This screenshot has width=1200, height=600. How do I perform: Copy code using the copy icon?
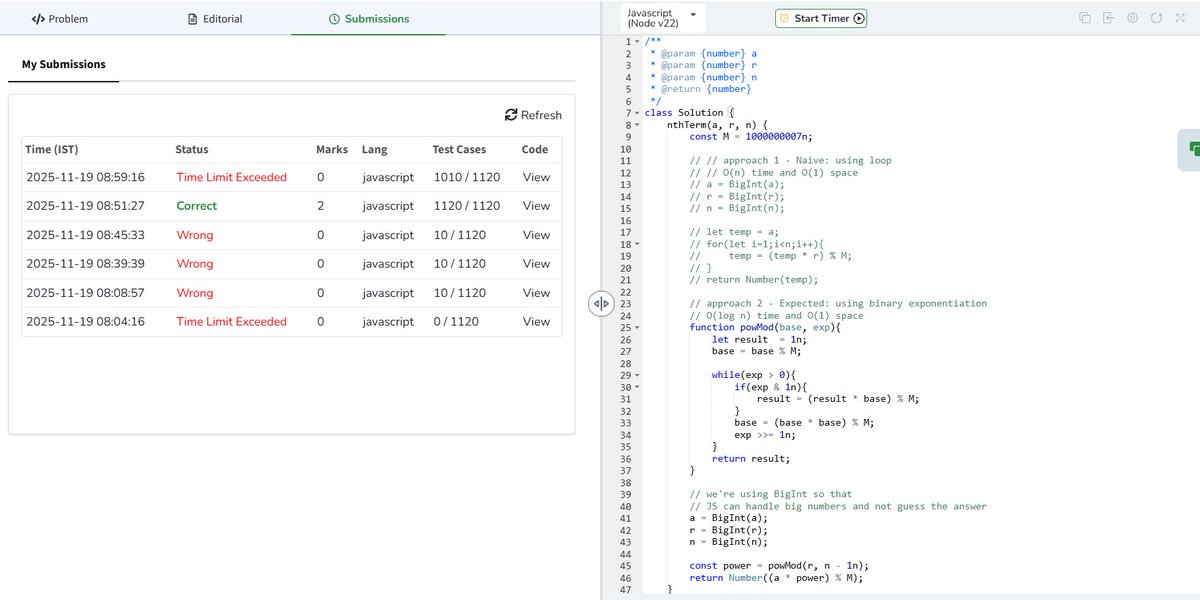[x=1084, y=18]
